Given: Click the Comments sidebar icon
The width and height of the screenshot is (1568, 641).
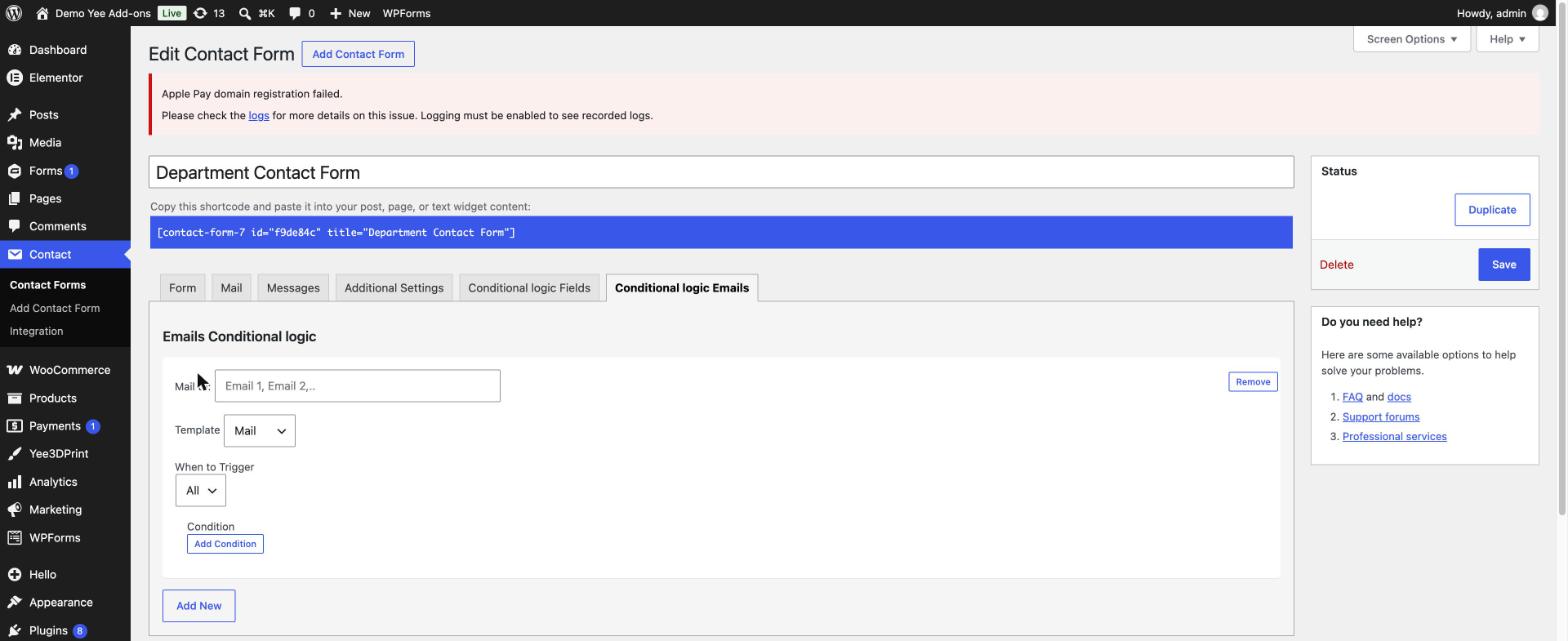Looking at the screenshot, I should [14, 227].
